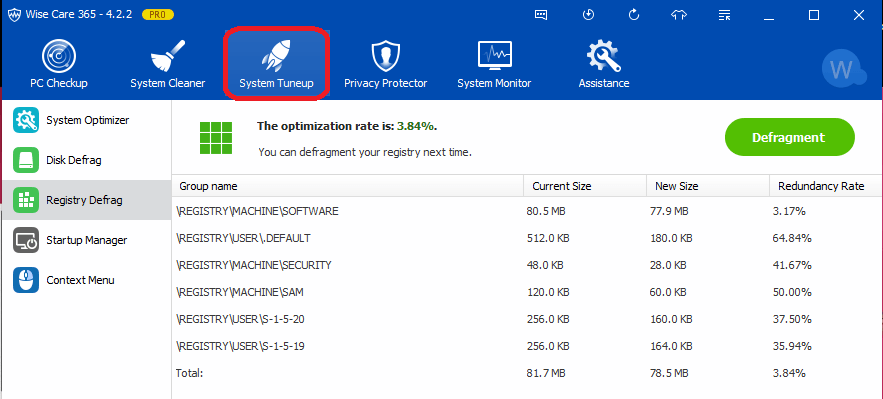Viewport: 883px width, 399px height.
Task: Open PC Checkup radar icon
Action: (59, 57)
